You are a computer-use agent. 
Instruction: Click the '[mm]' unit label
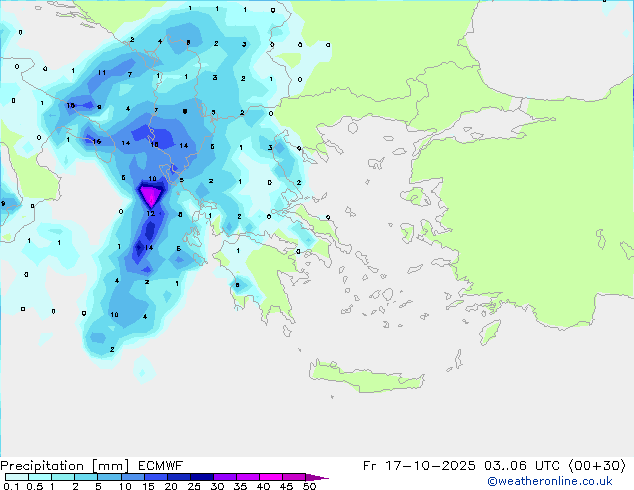pos(110,466)
